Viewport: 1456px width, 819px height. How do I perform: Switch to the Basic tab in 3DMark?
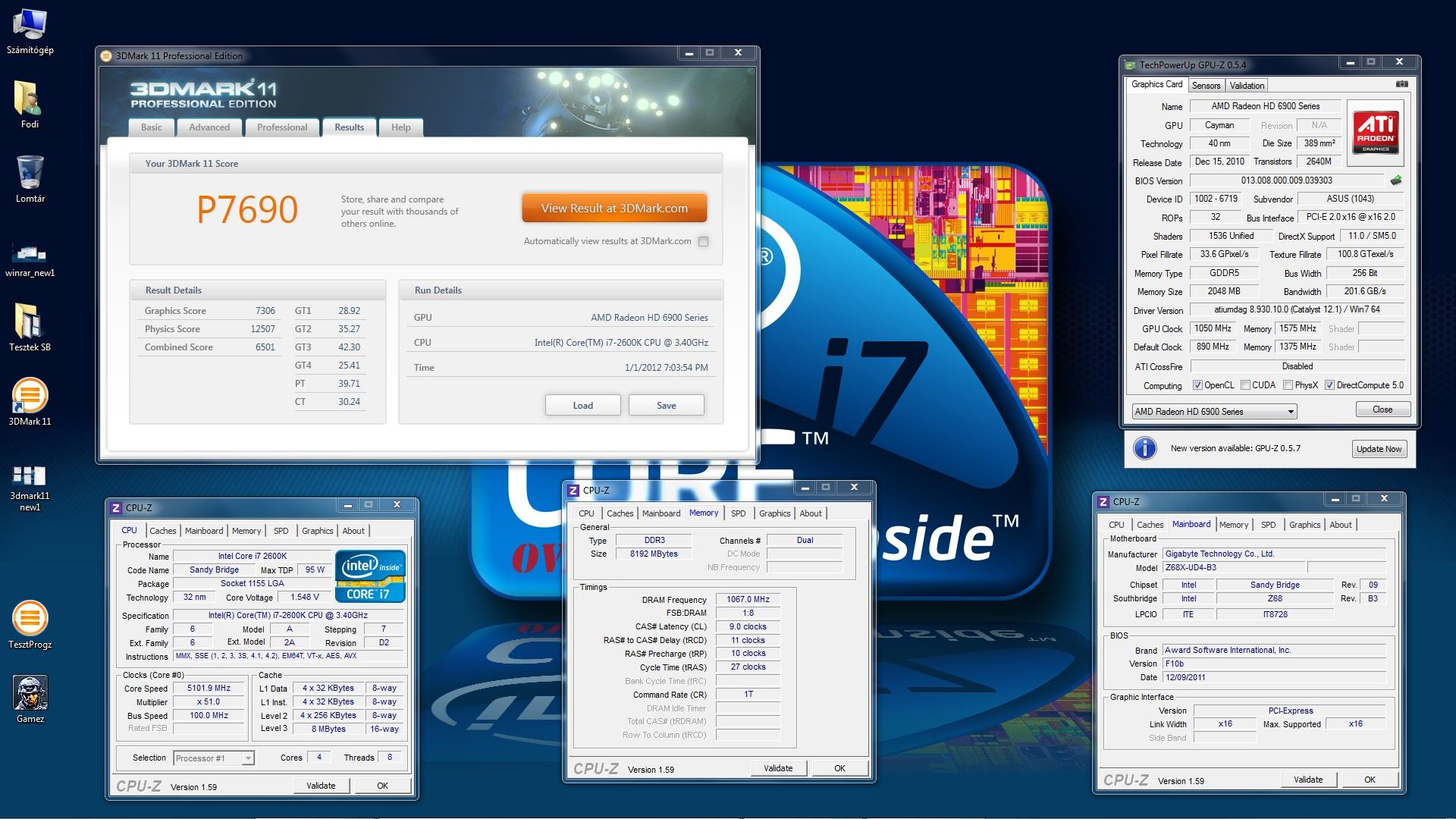point(151,127)
